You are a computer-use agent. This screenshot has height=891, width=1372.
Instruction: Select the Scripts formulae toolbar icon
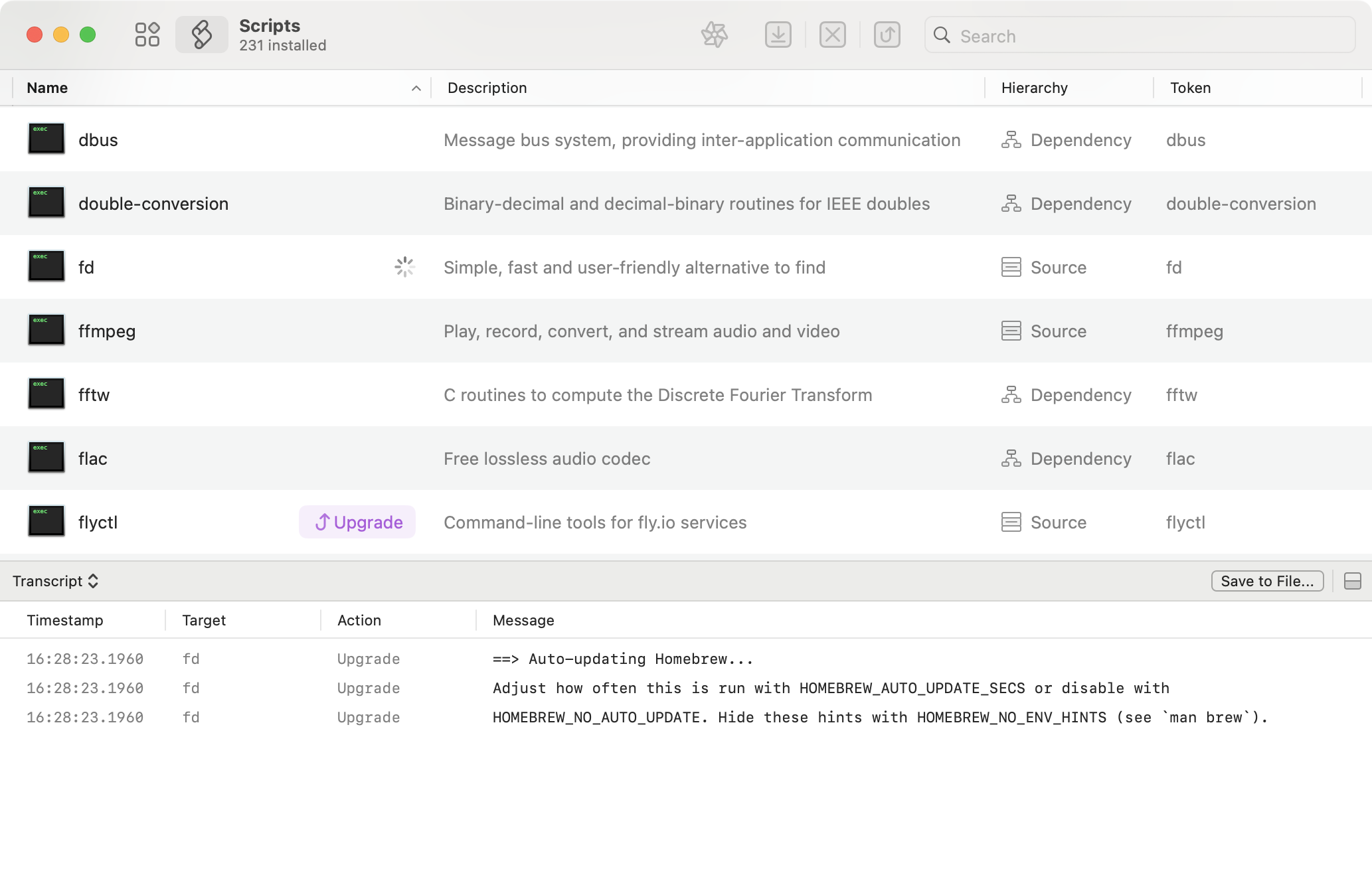click(202, 35)
